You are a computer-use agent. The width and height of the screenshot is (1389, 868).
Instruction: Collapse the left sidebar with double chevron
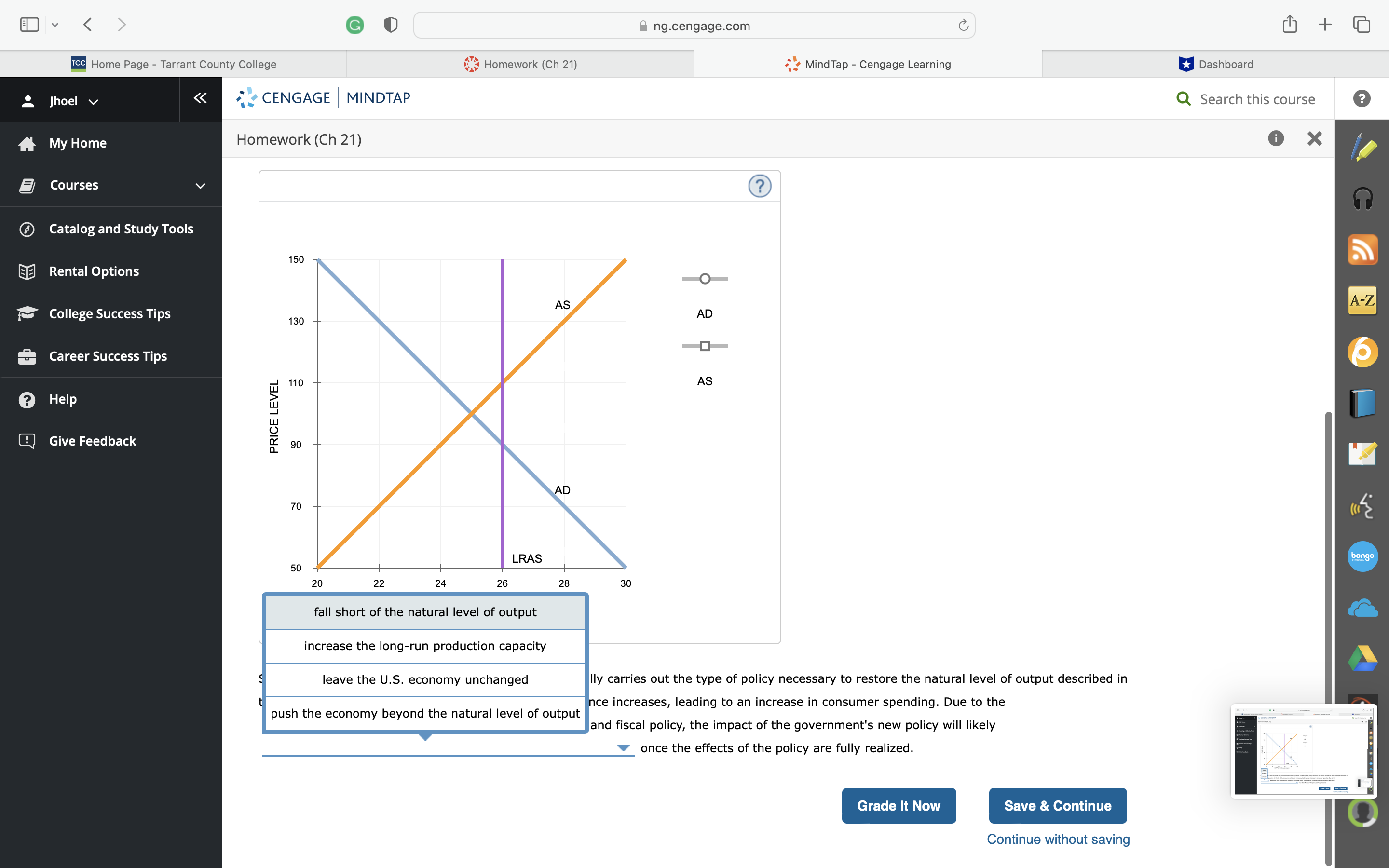200,98
